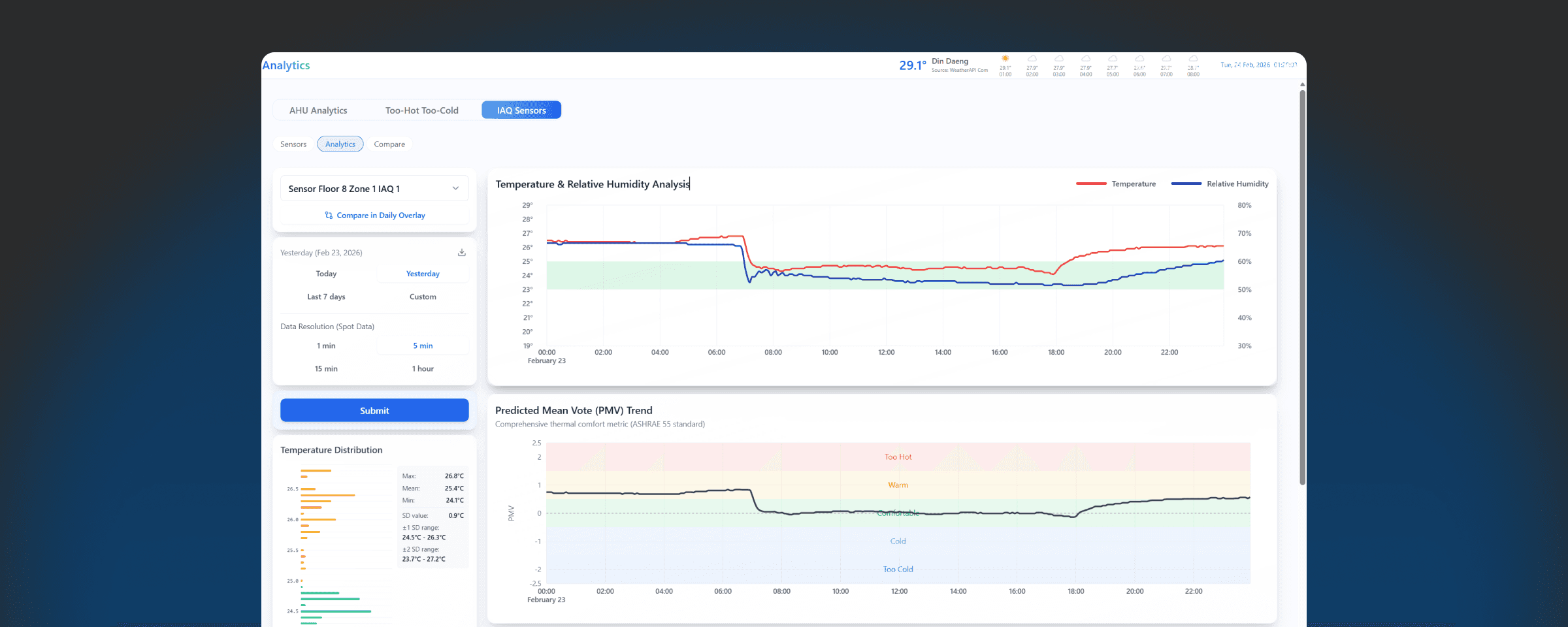Click the cloud icon for 02:00 forecast

click(x=1032, y=59)
